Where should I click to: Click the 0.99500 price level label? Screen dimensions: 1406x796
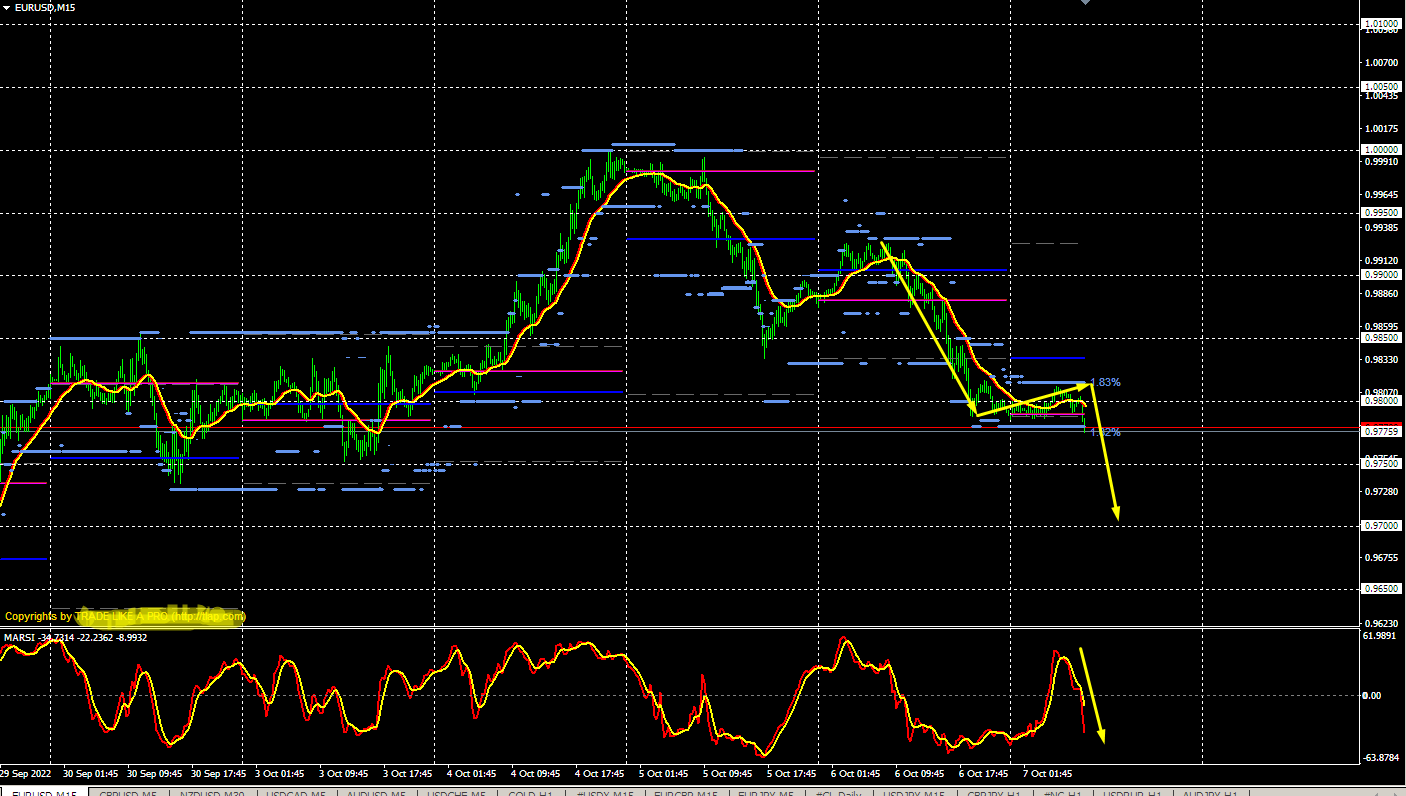click(1380, 213)
